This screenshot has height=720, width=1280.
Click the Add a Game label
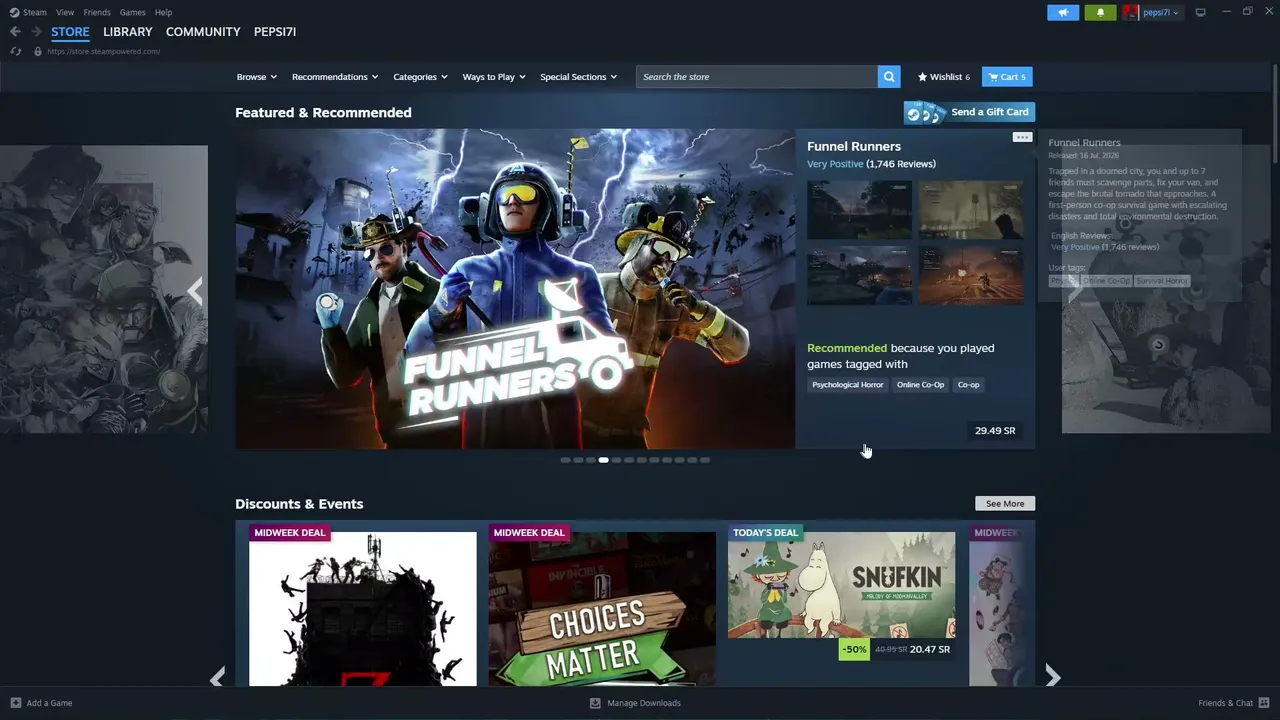coord(49,703)
